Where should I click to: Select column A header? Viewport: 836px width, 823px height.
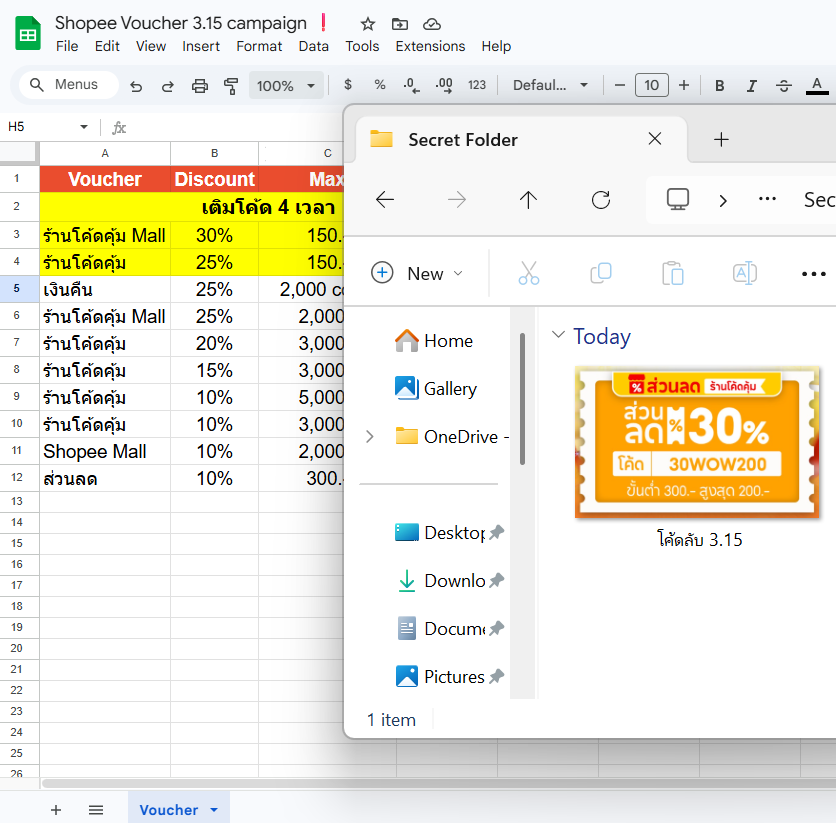tap(105, 154)
